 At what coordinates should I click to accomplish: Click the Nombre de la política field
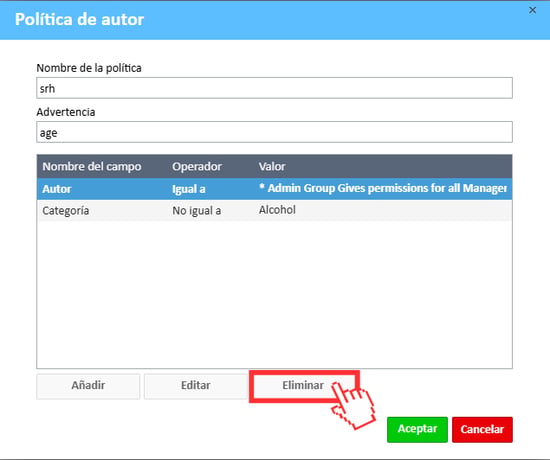[274, 88]
